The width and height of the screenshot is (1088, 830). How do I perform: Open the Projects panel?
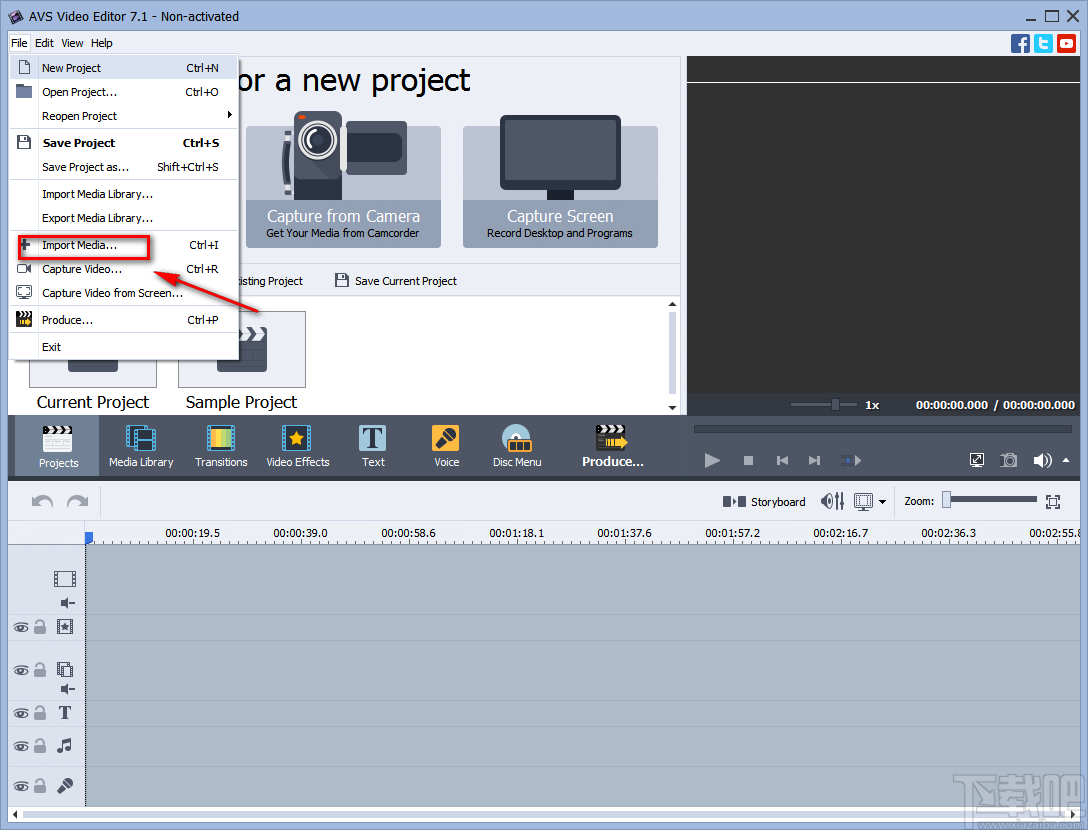tap(58, 446)
